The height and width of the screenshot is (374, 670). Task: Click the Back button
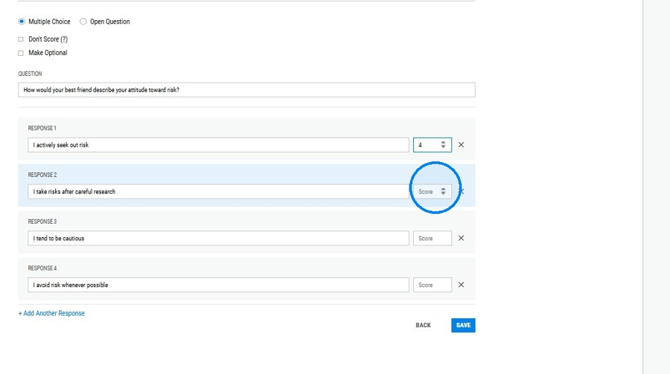click(423, 325)
